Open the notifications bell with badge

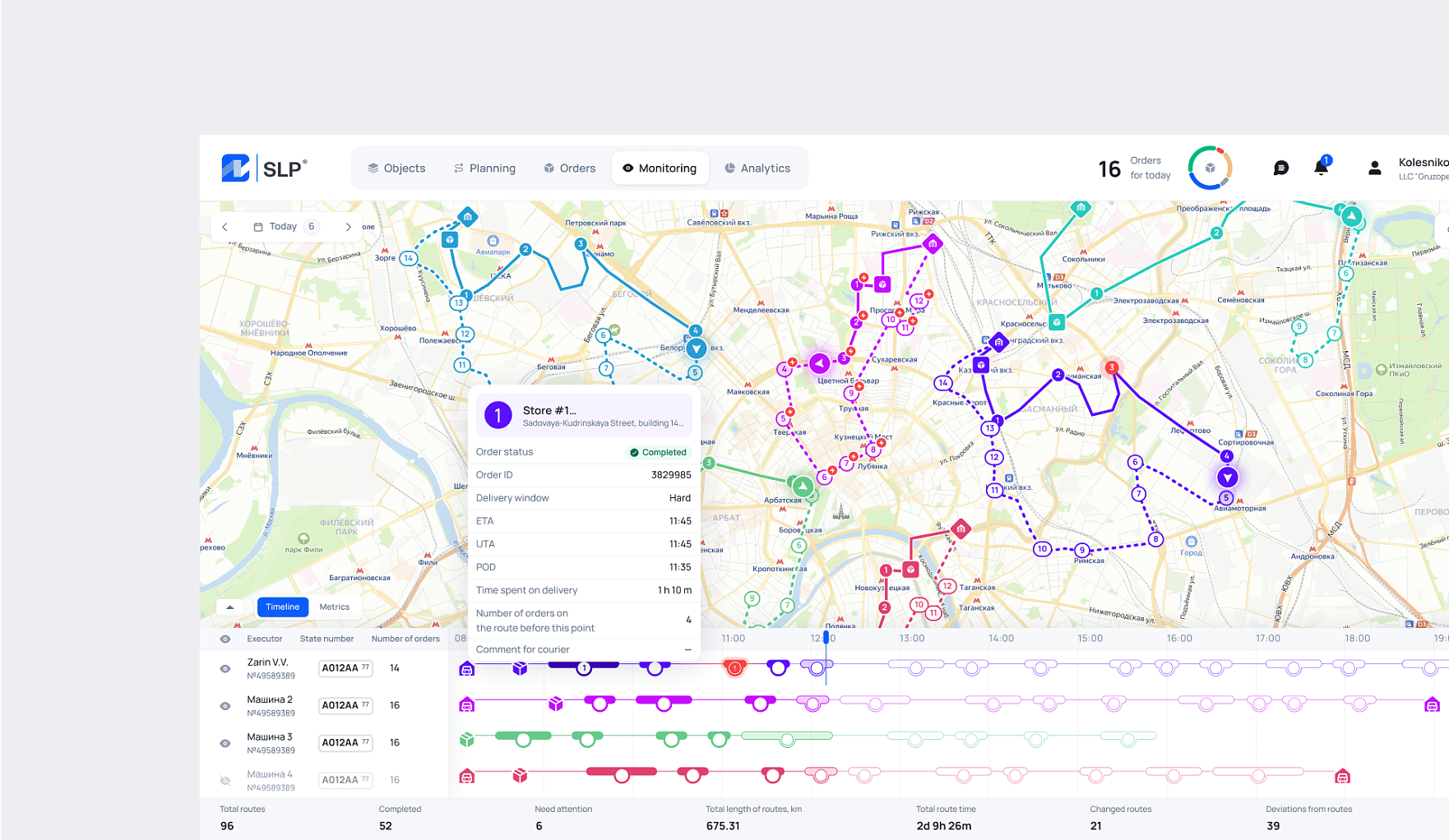(x=1322, y=167)
